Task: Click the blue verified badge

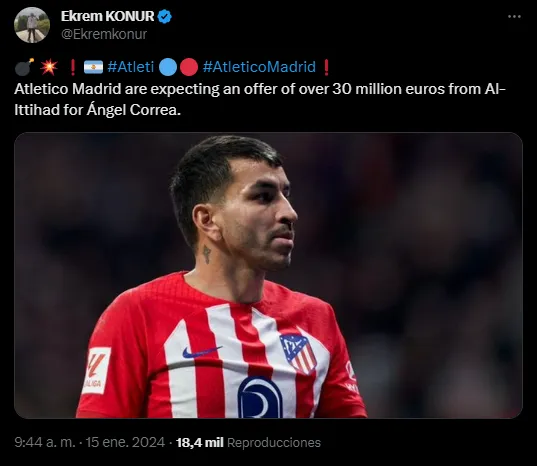Action: click(x=165, y=16)
